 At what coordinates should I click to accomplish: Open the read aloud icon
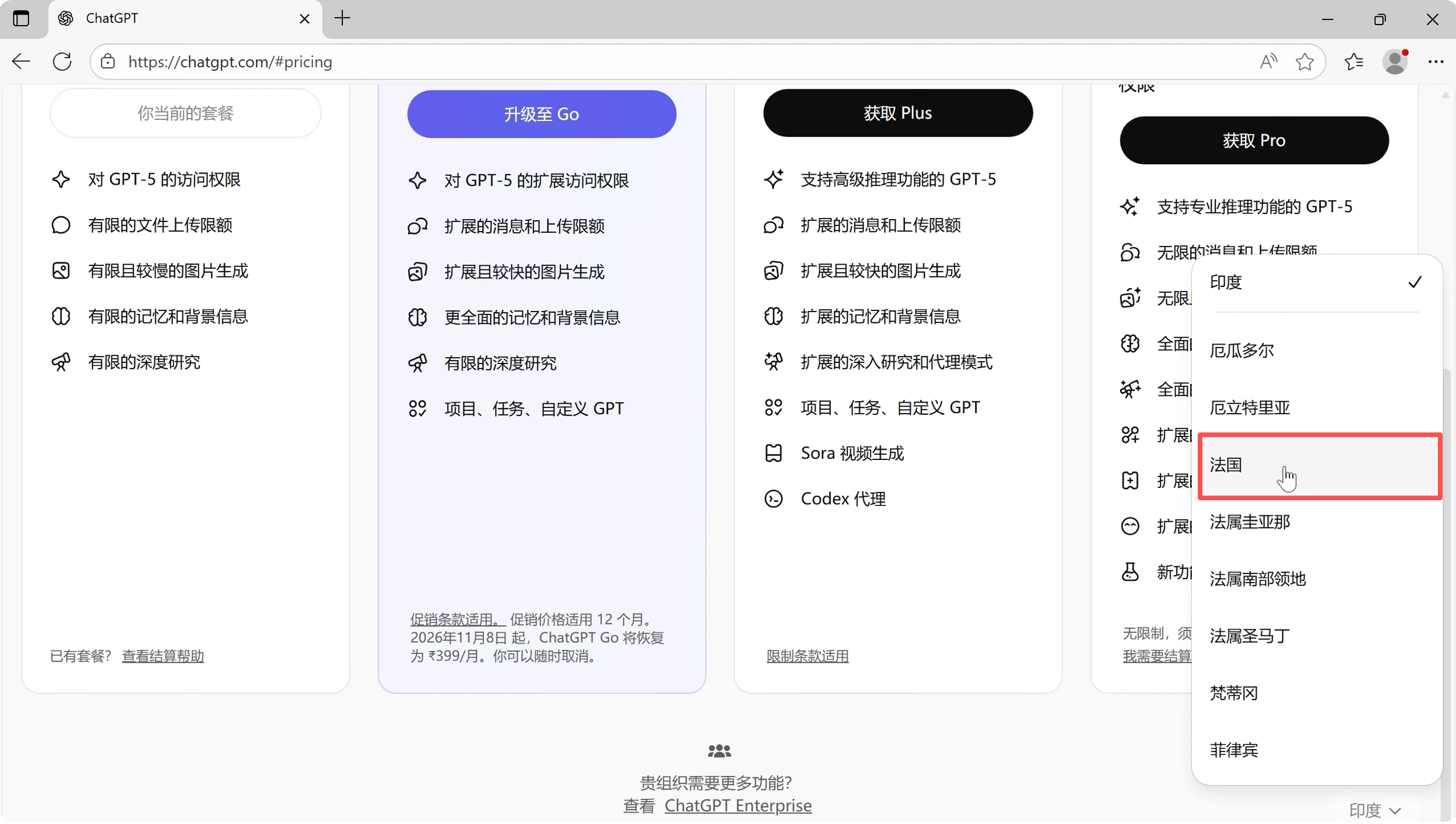(x=1268, y=61)
